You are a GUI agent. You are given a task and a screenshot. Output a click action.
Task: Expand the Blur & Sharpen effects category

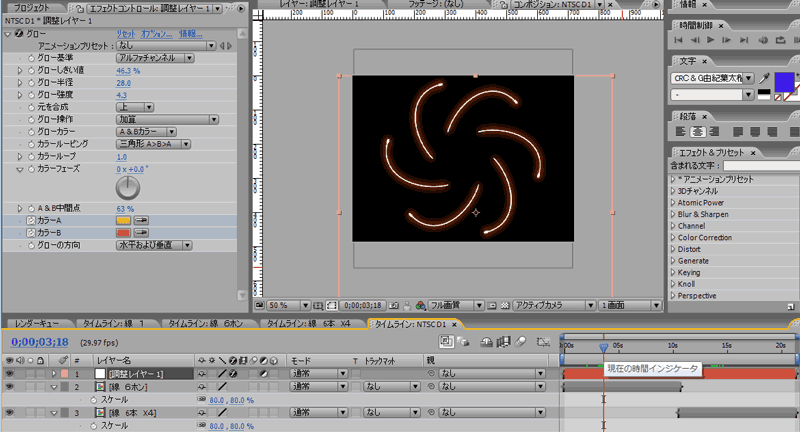(673, 214)
